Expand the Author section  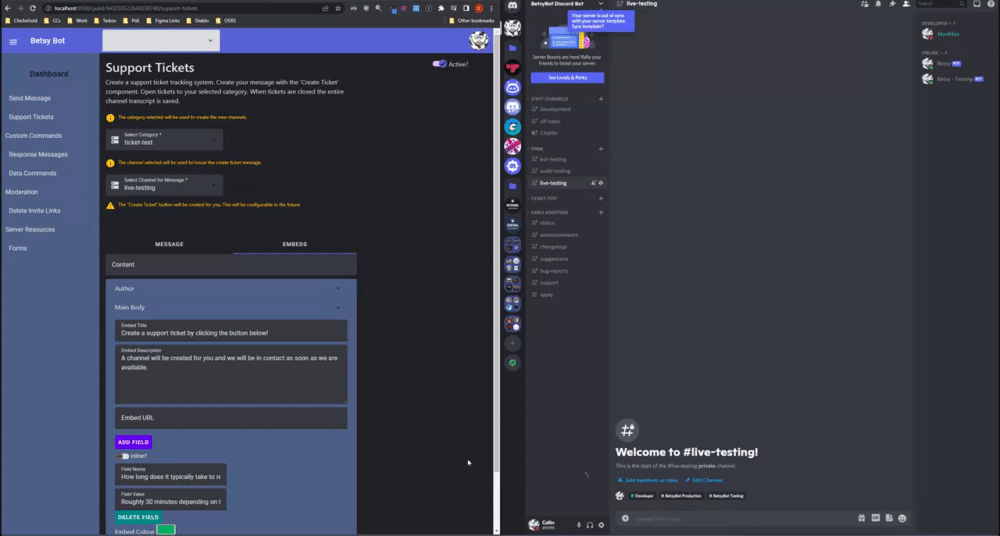click(x=231, y=288)
